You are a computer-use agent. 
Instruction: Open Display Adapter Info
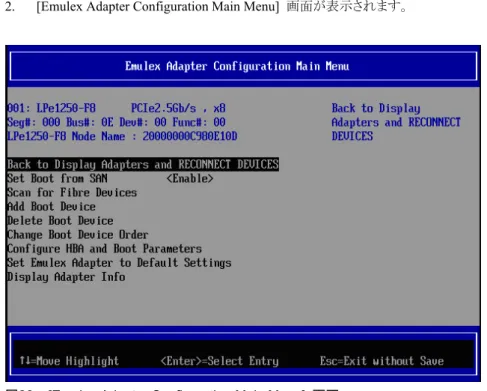66,277
